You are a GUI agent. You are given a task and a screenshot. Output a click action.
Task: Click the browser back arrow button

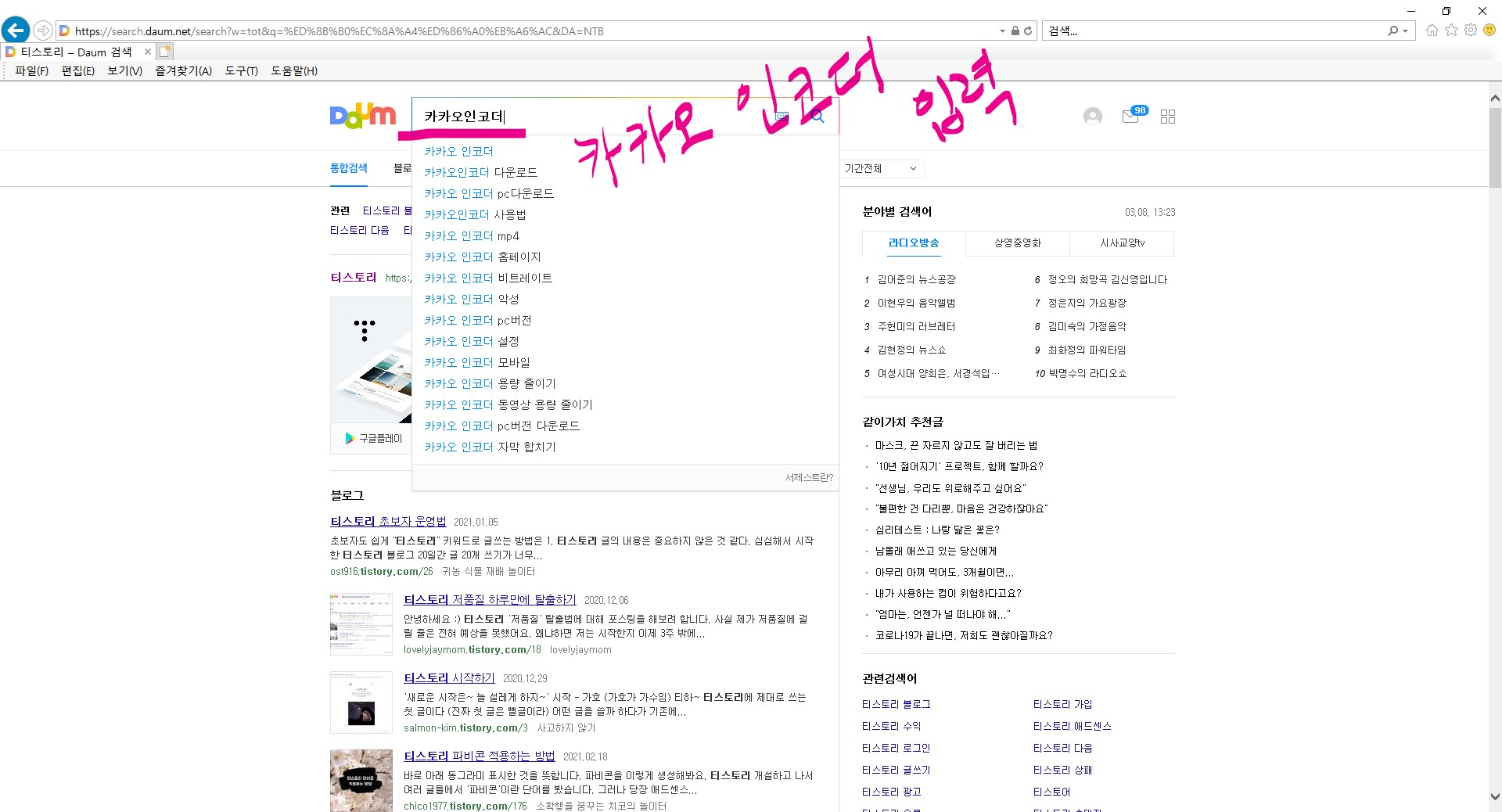pos(16,31)
